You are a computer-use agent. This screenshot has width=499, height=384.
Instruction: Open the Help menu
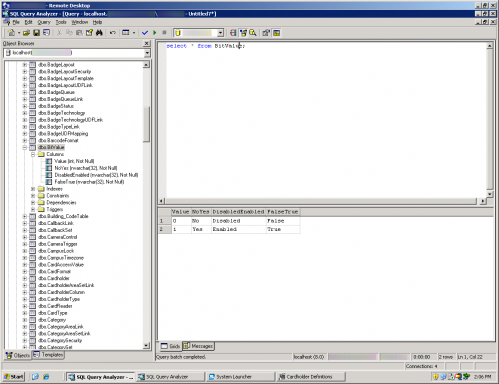click(97, 22)
